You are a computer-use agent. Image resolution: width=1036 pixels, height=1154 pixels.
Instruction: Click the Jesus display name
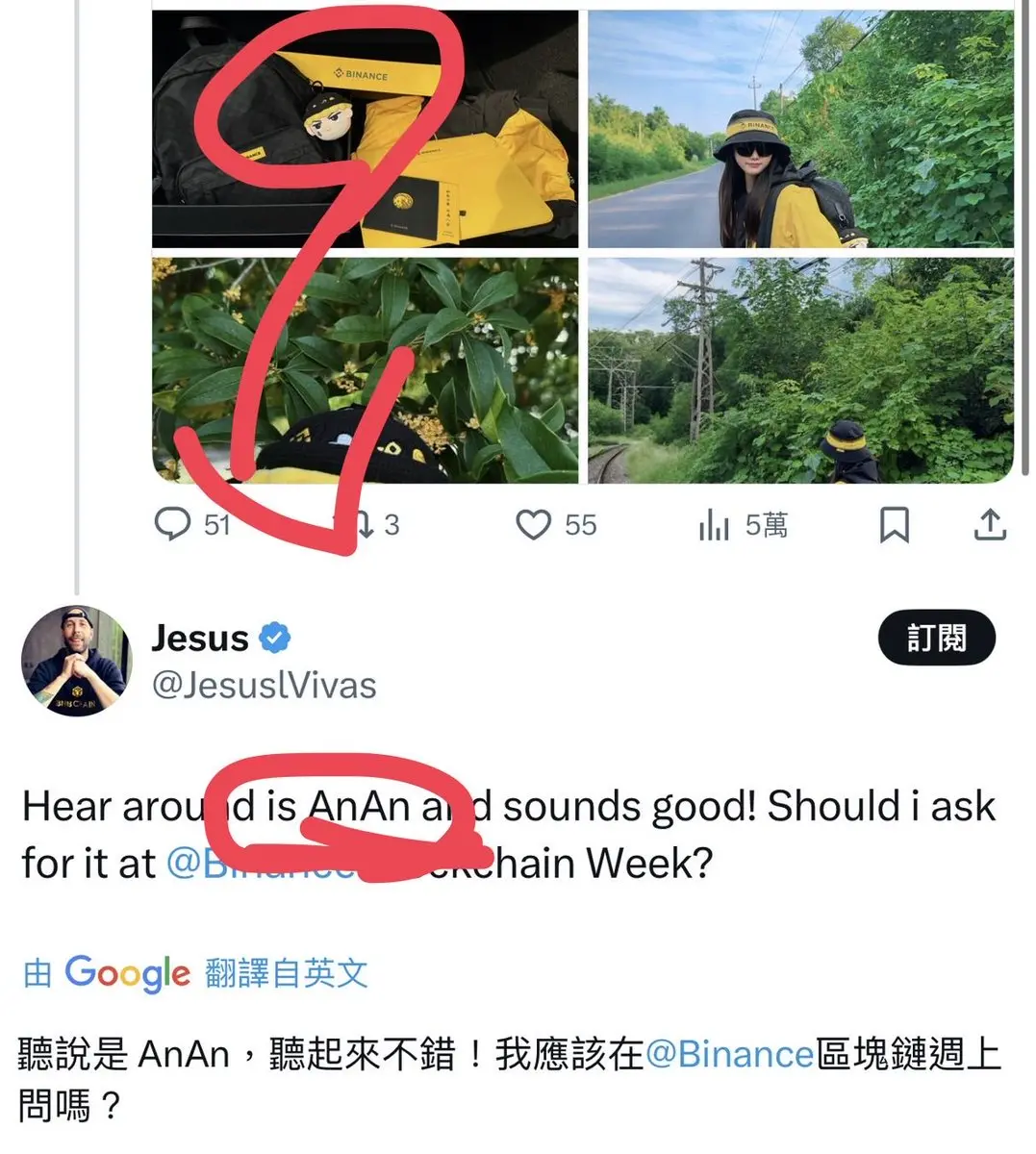click(x=200, y=638)
